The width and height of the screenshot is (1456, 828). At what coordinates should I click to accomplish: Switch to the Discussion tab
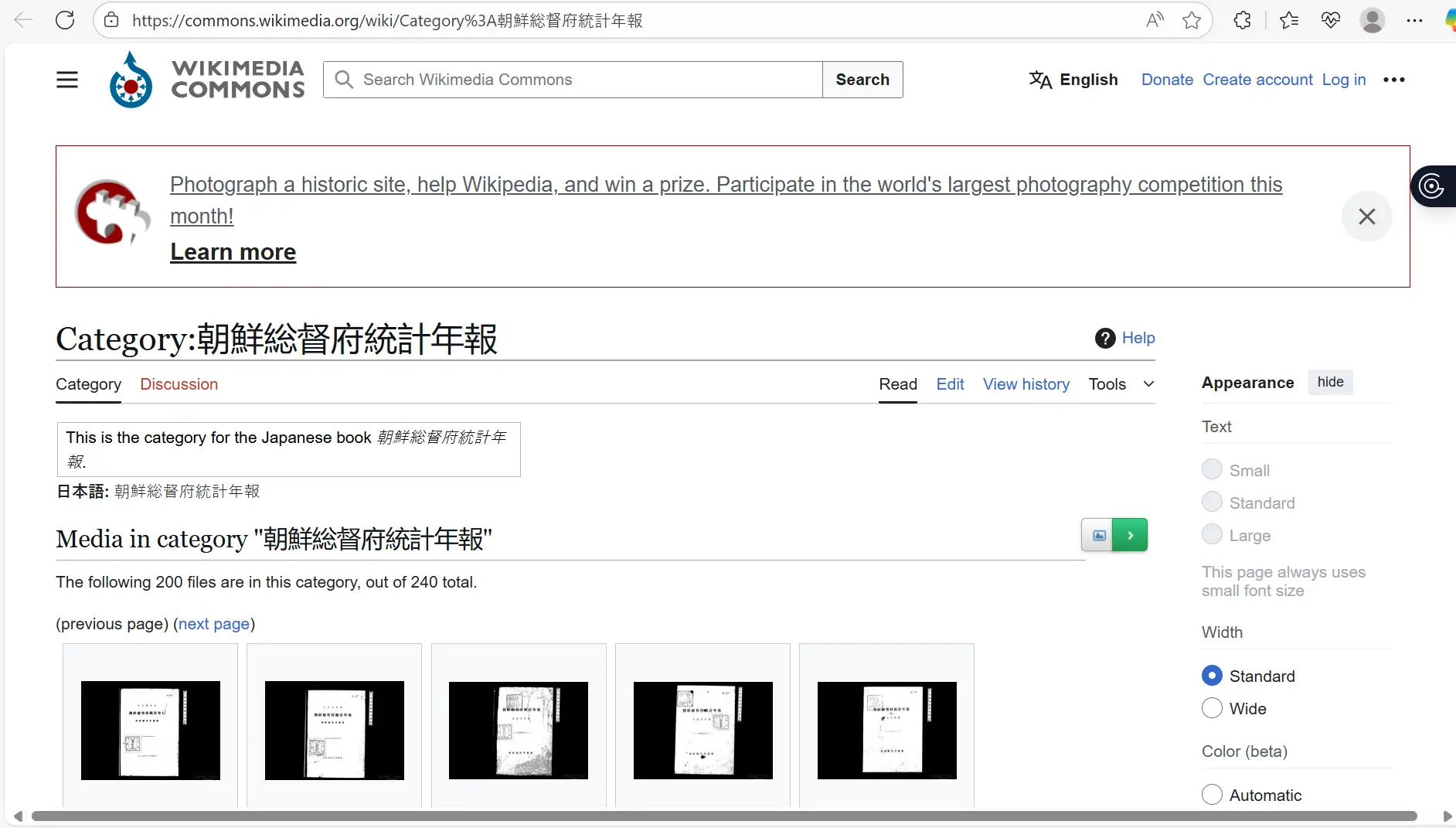179,384
